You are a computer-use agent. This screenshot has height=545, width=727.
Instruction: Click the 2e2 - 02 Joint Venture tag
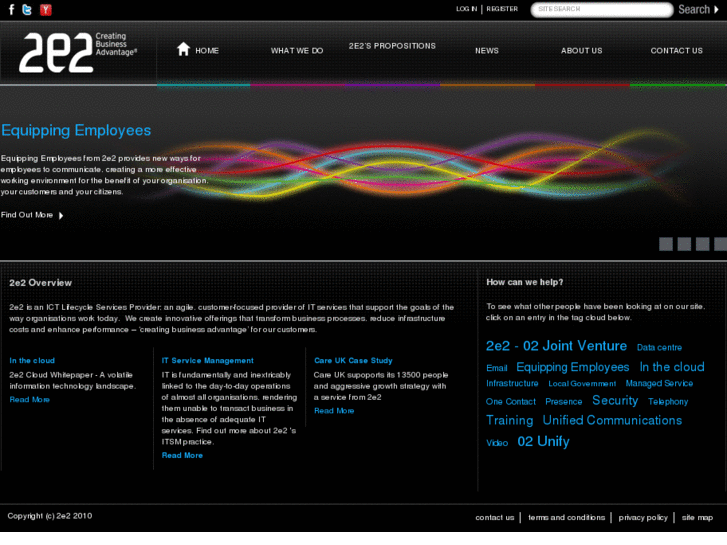click(x=556, y=346)
